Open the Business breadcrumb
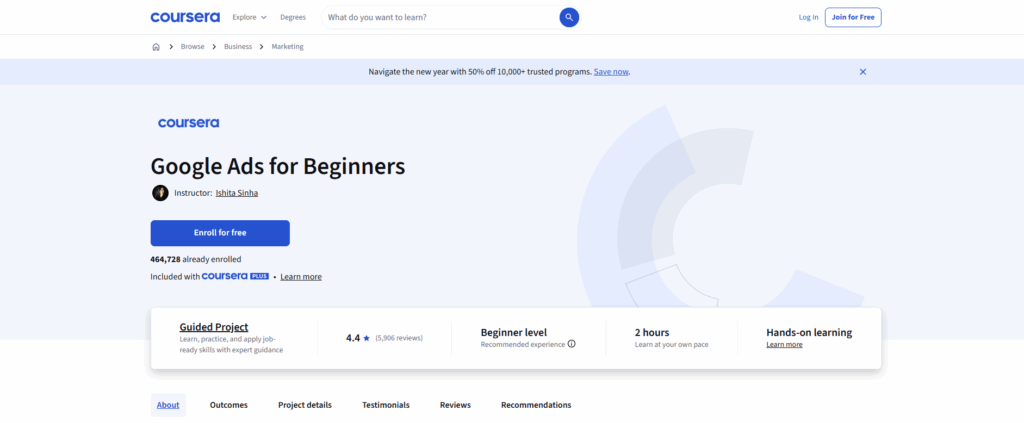Image resolution: width=1024 pixels, height=423 pixels. click(238, 47)
